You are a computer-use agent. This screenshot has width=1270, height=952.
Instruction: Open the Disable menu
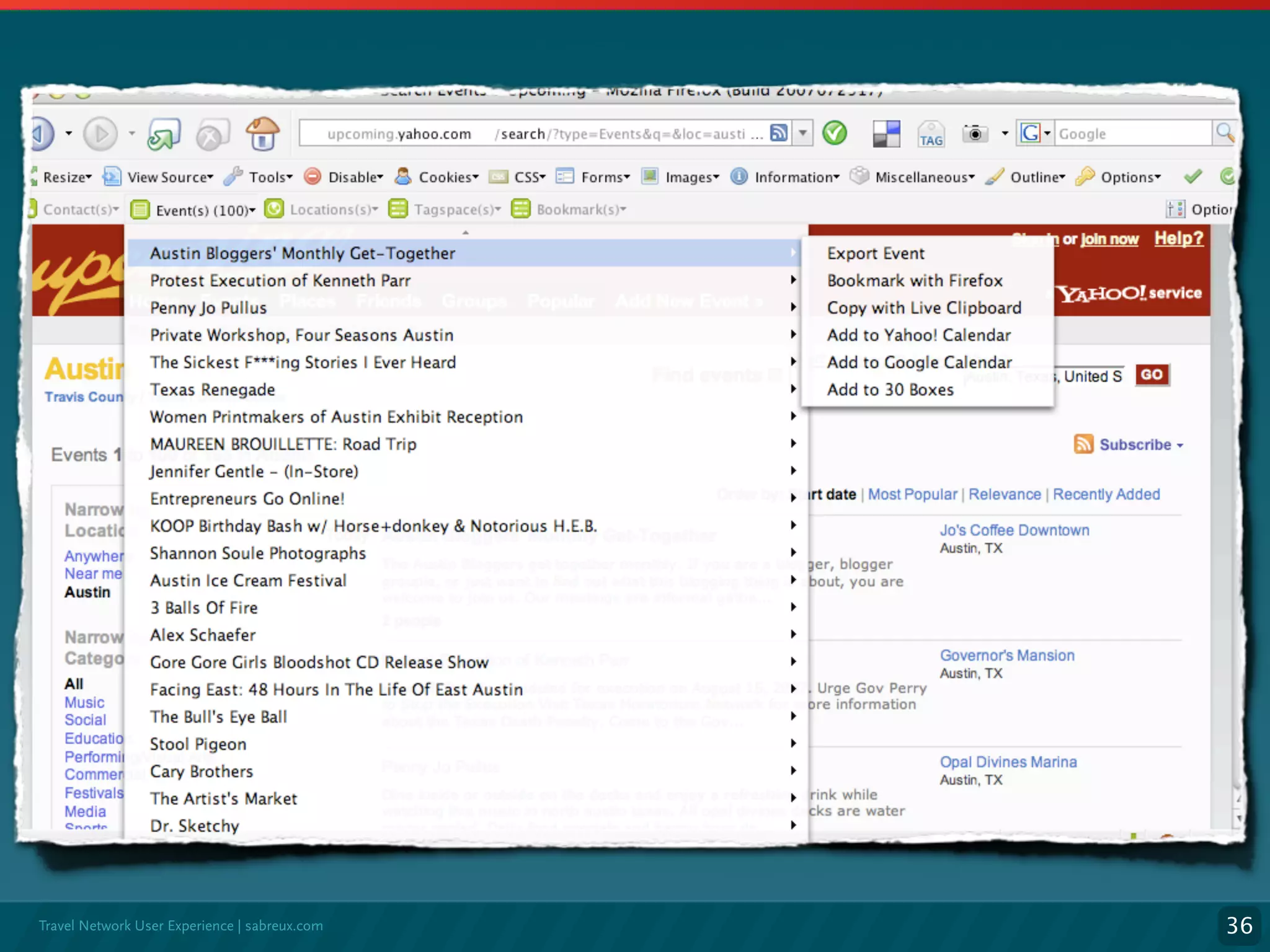(x=344, y=177)
